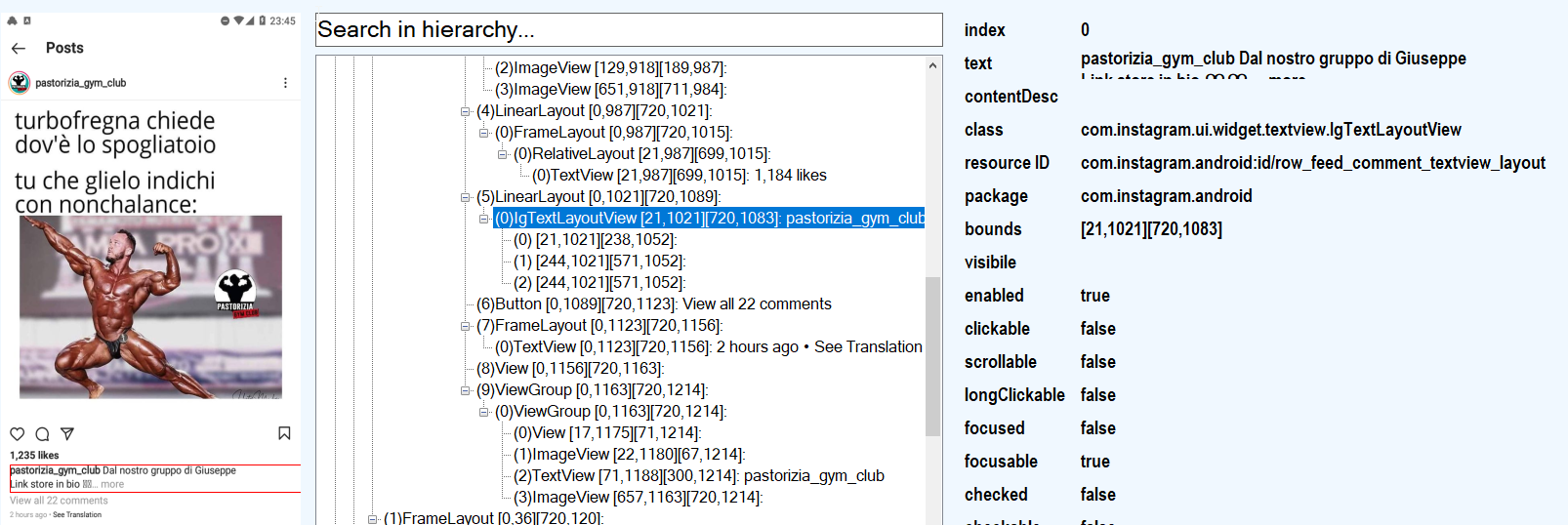Tap 'more' to expand the caption

[x=112, y=484]
